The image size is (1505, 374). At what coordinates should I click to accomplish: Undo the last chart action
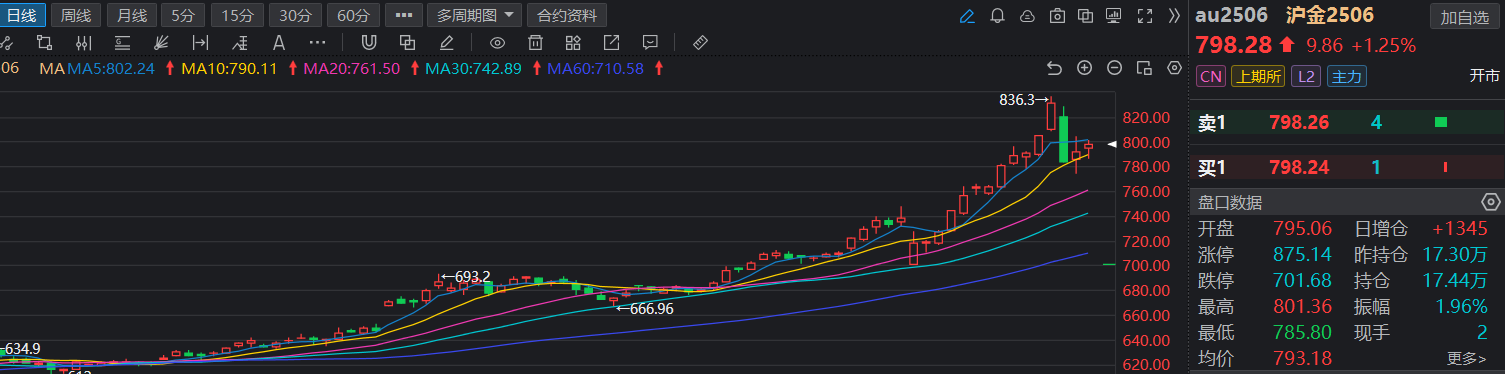point(1054,68)
